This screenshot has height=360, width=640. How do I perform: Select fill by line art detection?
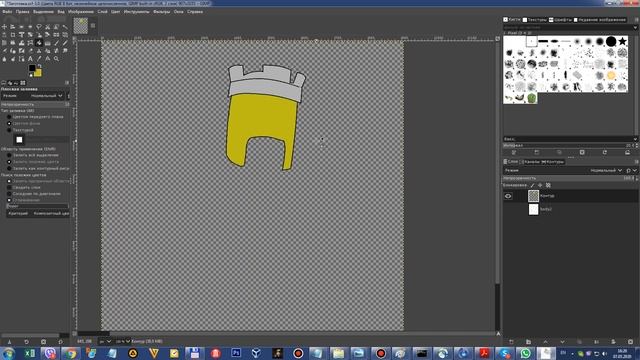pos(9,168)
